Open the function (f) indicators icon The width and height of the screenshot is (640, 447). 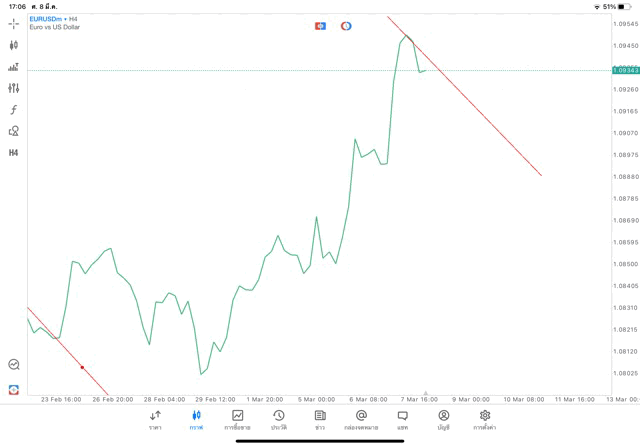coord(14,110)
